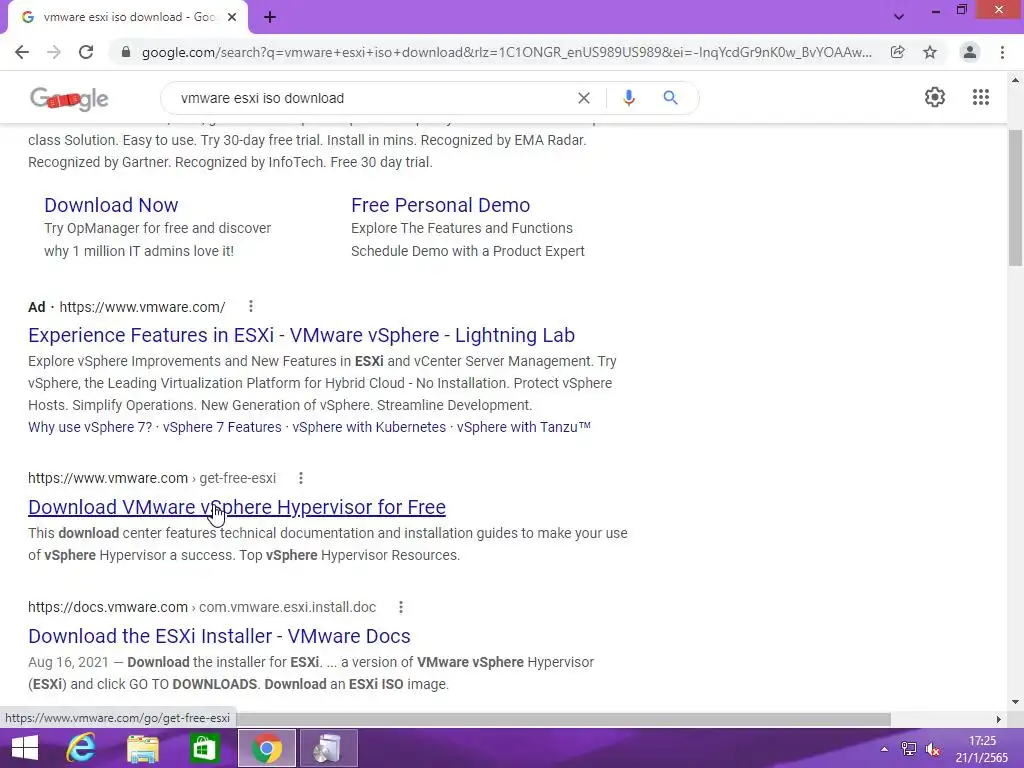Open the Windows Start button
Viewport: 1024px width, 768px height.
pyautogui.click(x=25, y=748)
